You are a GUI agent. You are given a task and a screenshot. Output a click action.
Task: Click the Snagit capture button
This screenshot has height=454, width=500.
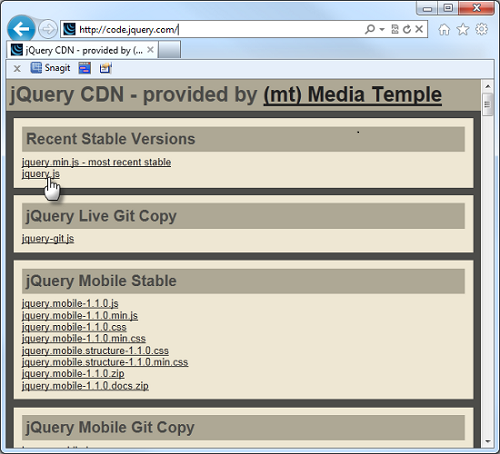coord(50,68)
